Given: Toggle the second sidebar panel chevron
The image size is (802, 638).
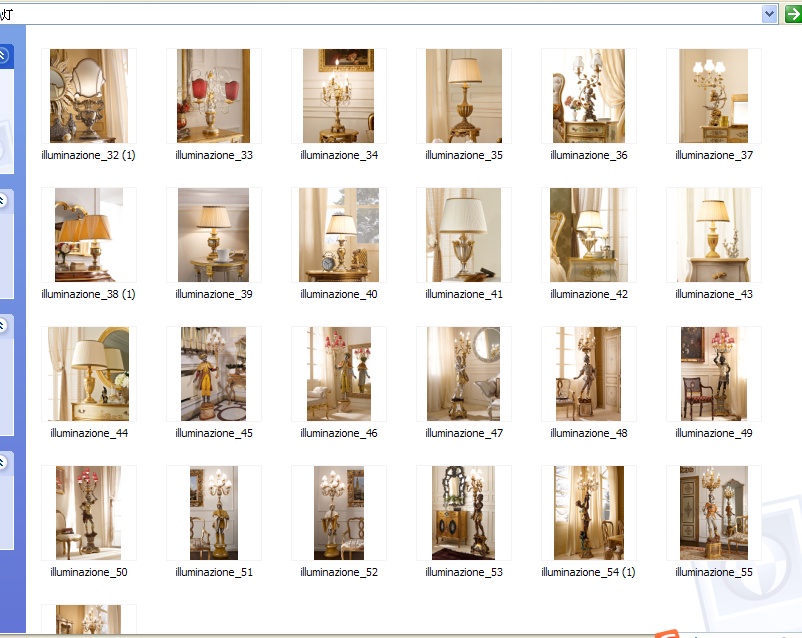Looking at the screenshot, I should tap(3, 200).
